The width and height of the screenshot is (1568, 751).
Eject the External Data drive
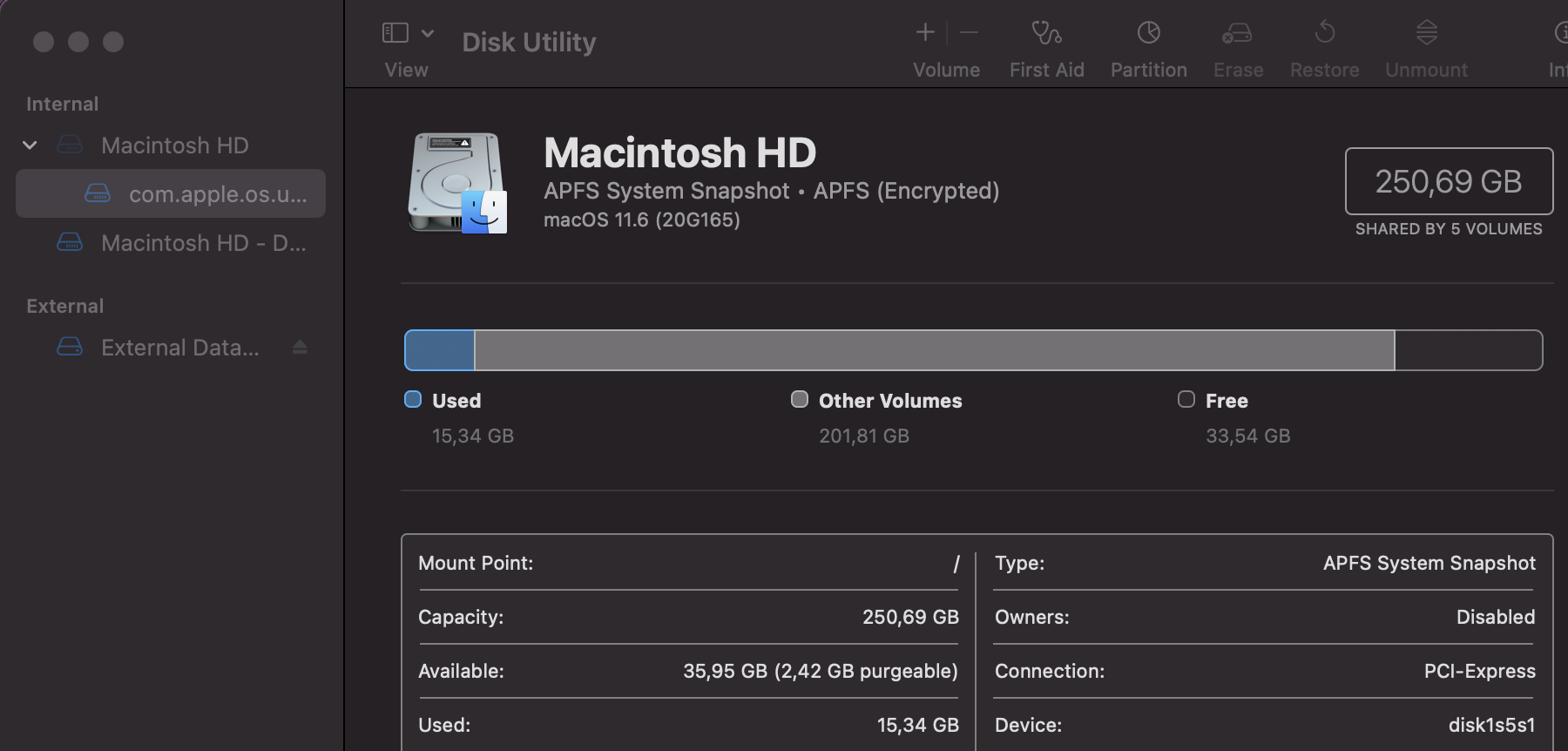(x=300, y=347)
